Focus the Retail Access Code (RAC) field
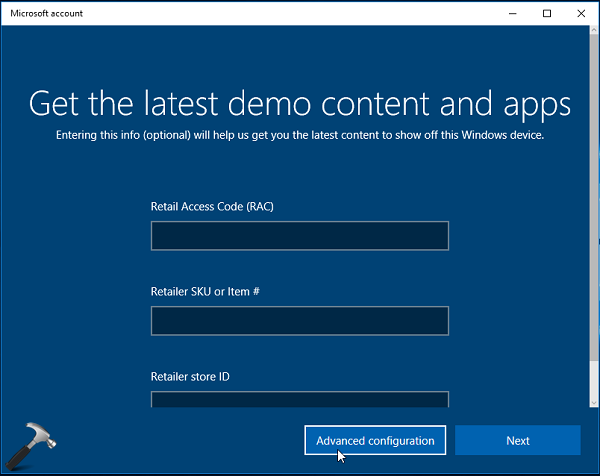This screenshot has height=476, width=600. [300, 236]
